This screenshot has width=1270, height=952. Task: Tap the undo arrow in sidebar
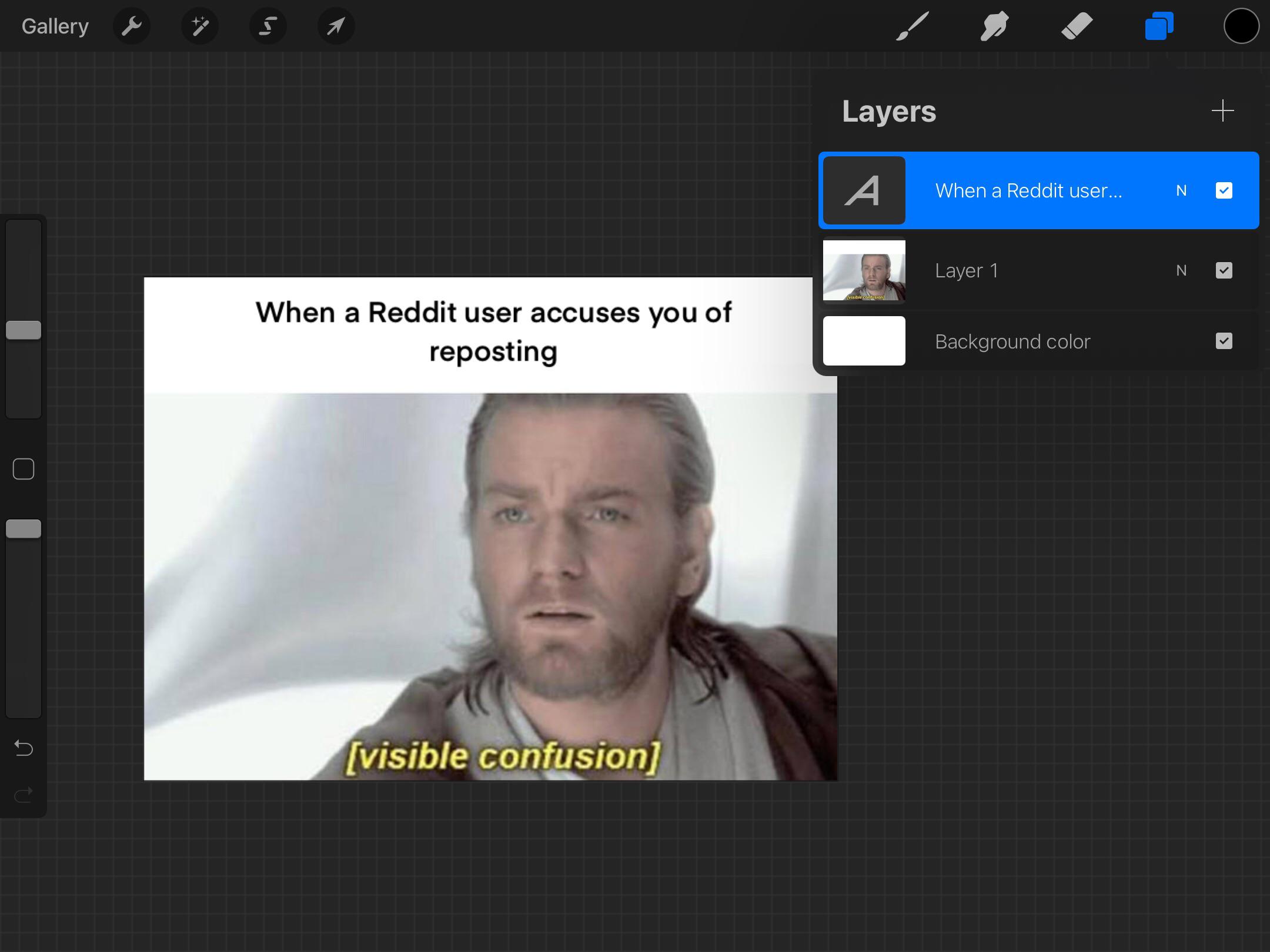tap(24, 747)
